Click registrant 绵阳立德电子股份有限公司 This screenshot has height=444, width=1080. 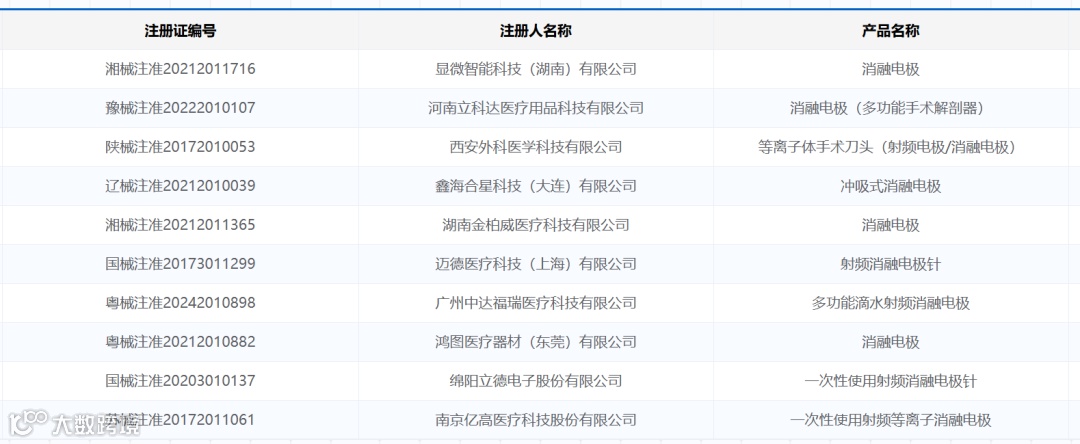[536, 381]
